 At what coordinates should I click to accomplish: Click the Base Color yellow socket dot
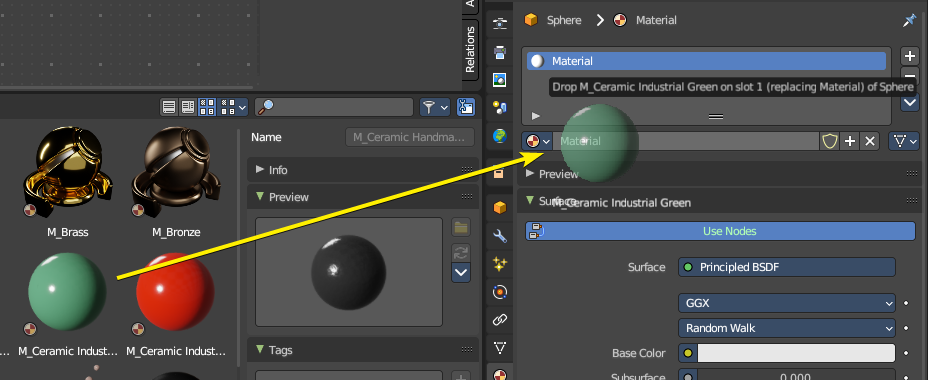688,353
